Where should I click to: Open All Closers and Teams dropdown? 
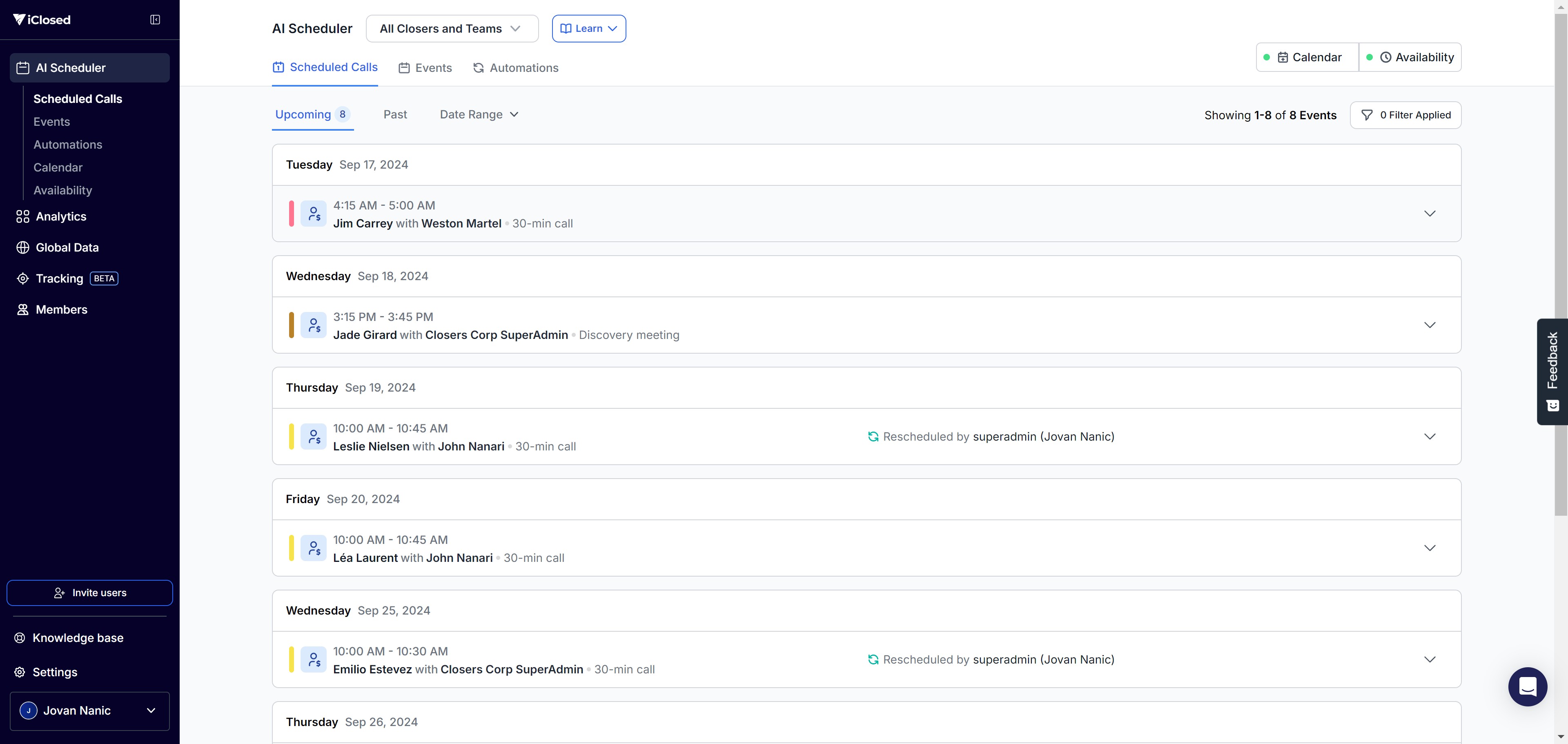(x=452, y=29)
